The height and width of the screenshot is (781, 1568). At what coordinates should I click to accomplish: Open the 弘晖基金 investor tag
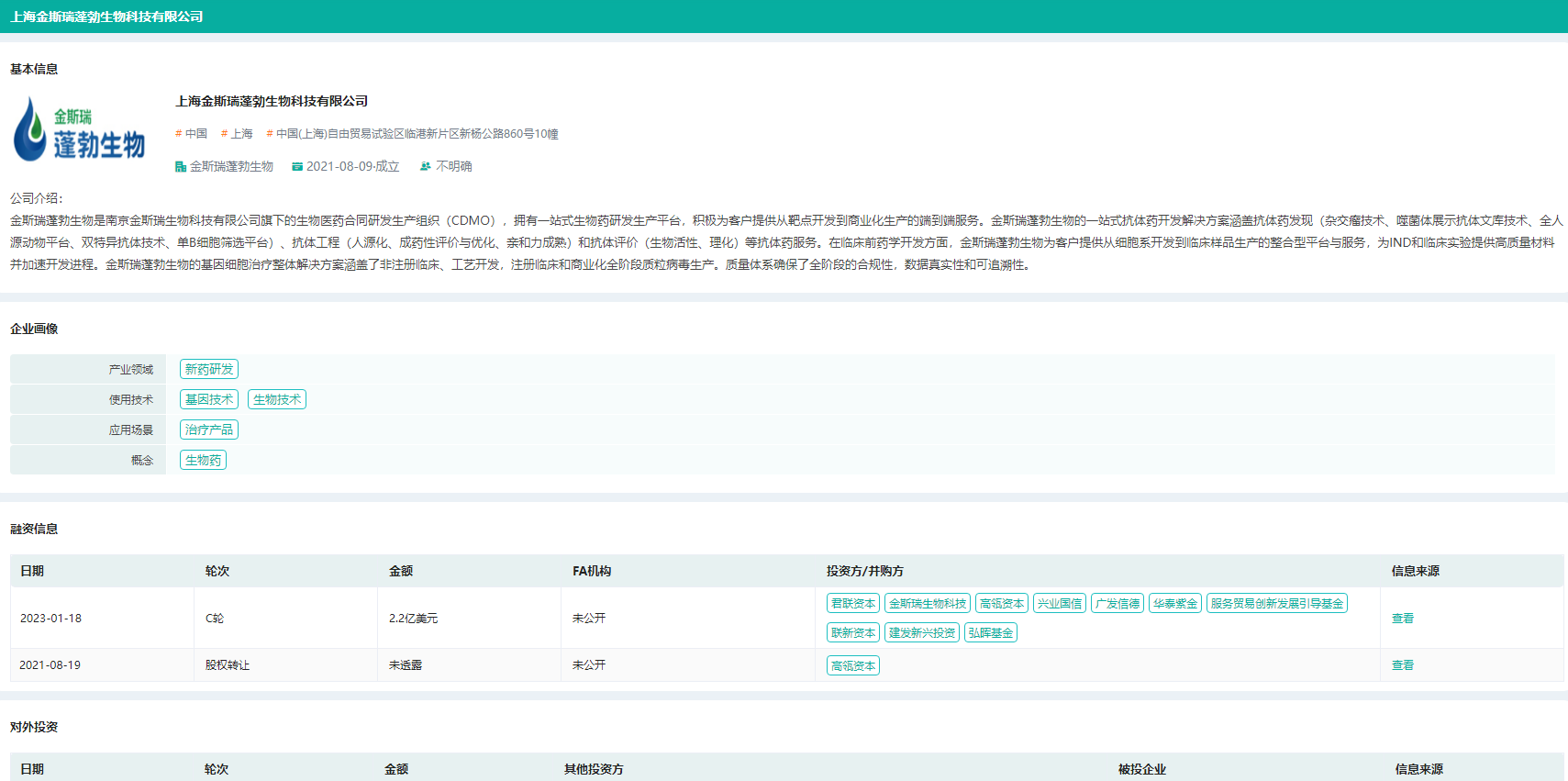991,632
